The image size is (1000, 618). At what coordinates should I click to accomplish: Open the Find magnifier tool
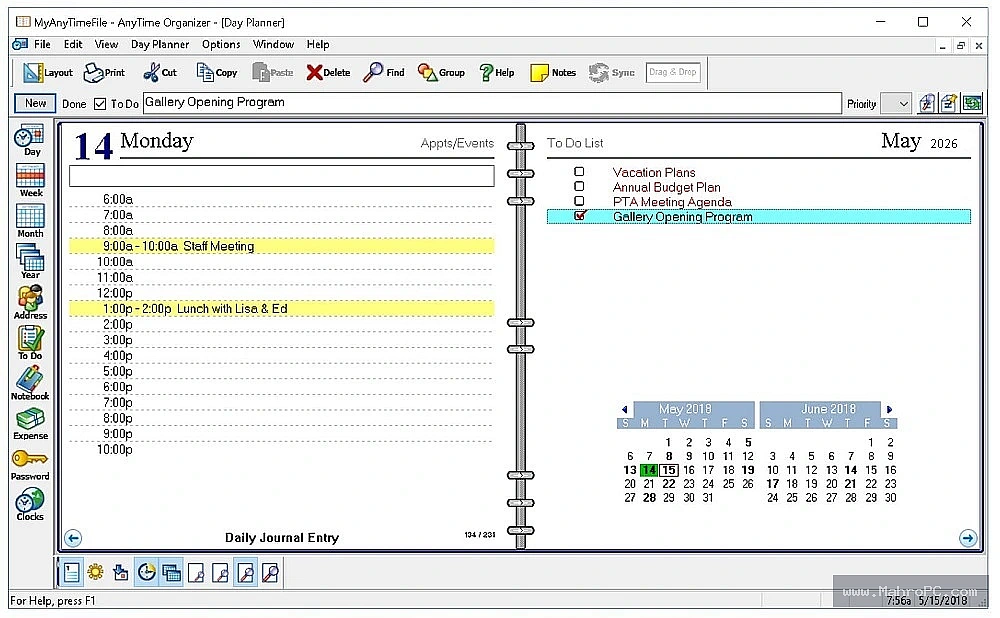[383, 73]
